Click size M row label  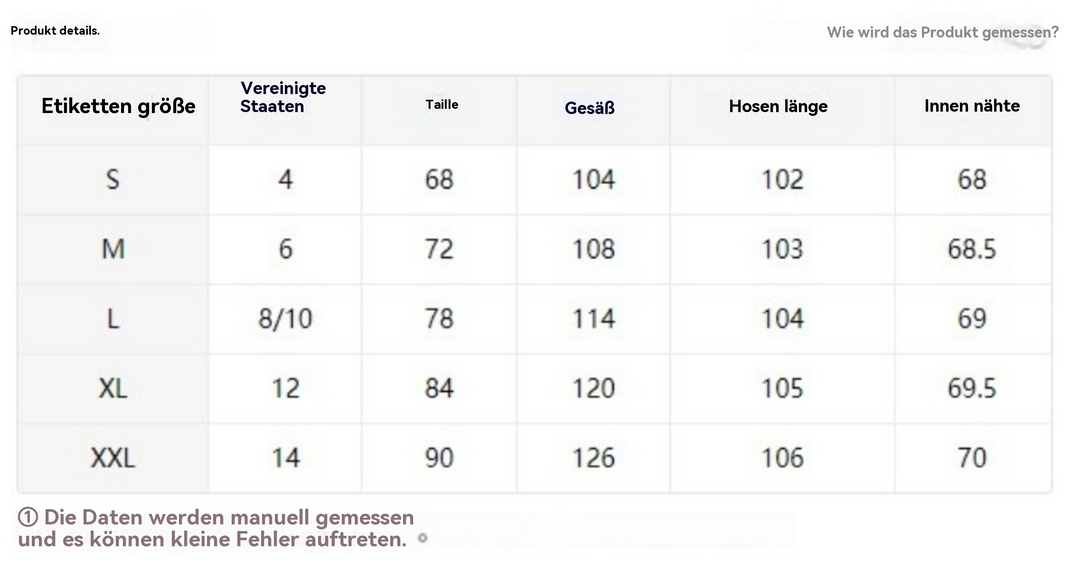click(113, 249)
